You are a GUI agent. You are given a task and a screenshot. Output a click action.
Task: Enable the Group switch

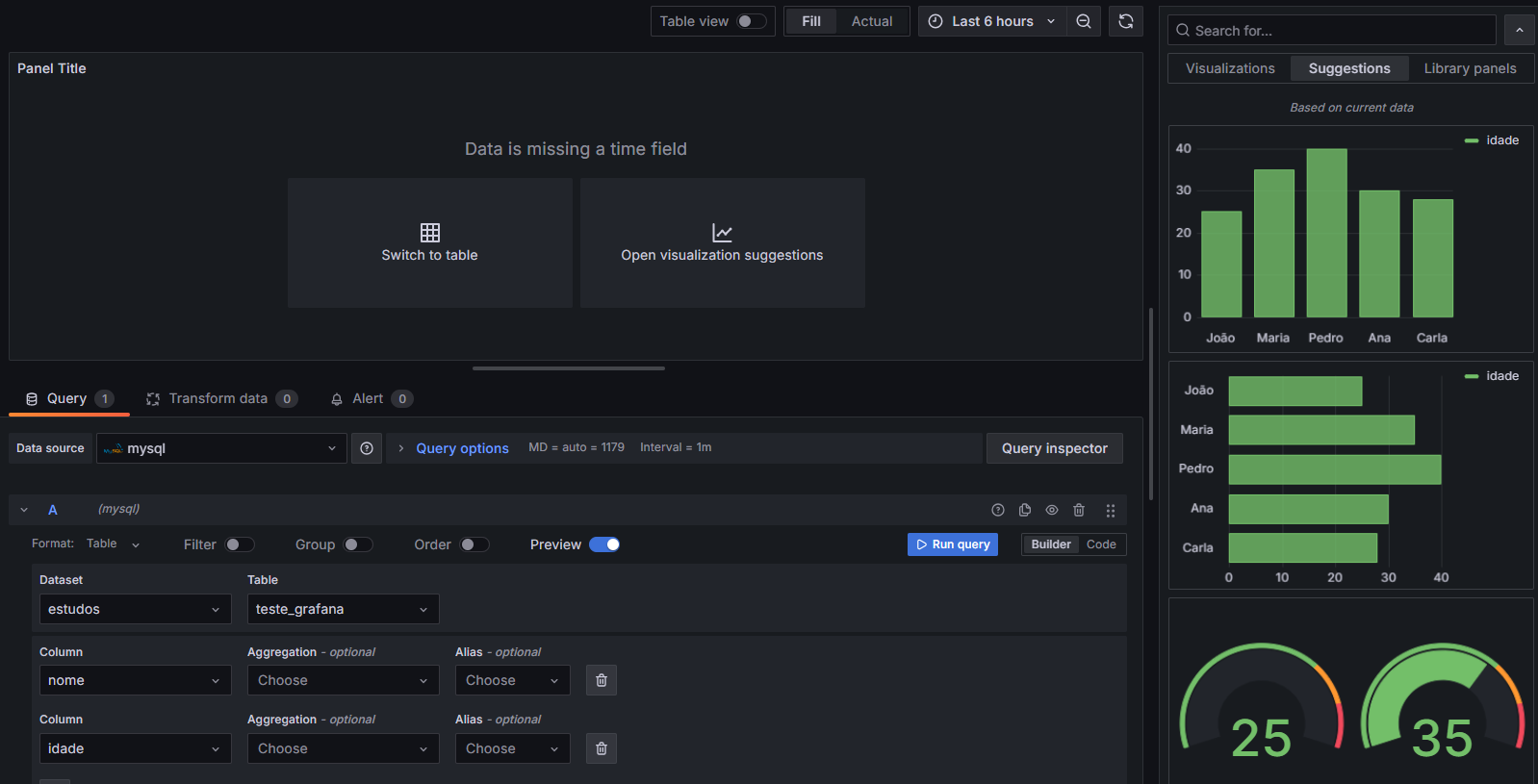pos(358,544)
